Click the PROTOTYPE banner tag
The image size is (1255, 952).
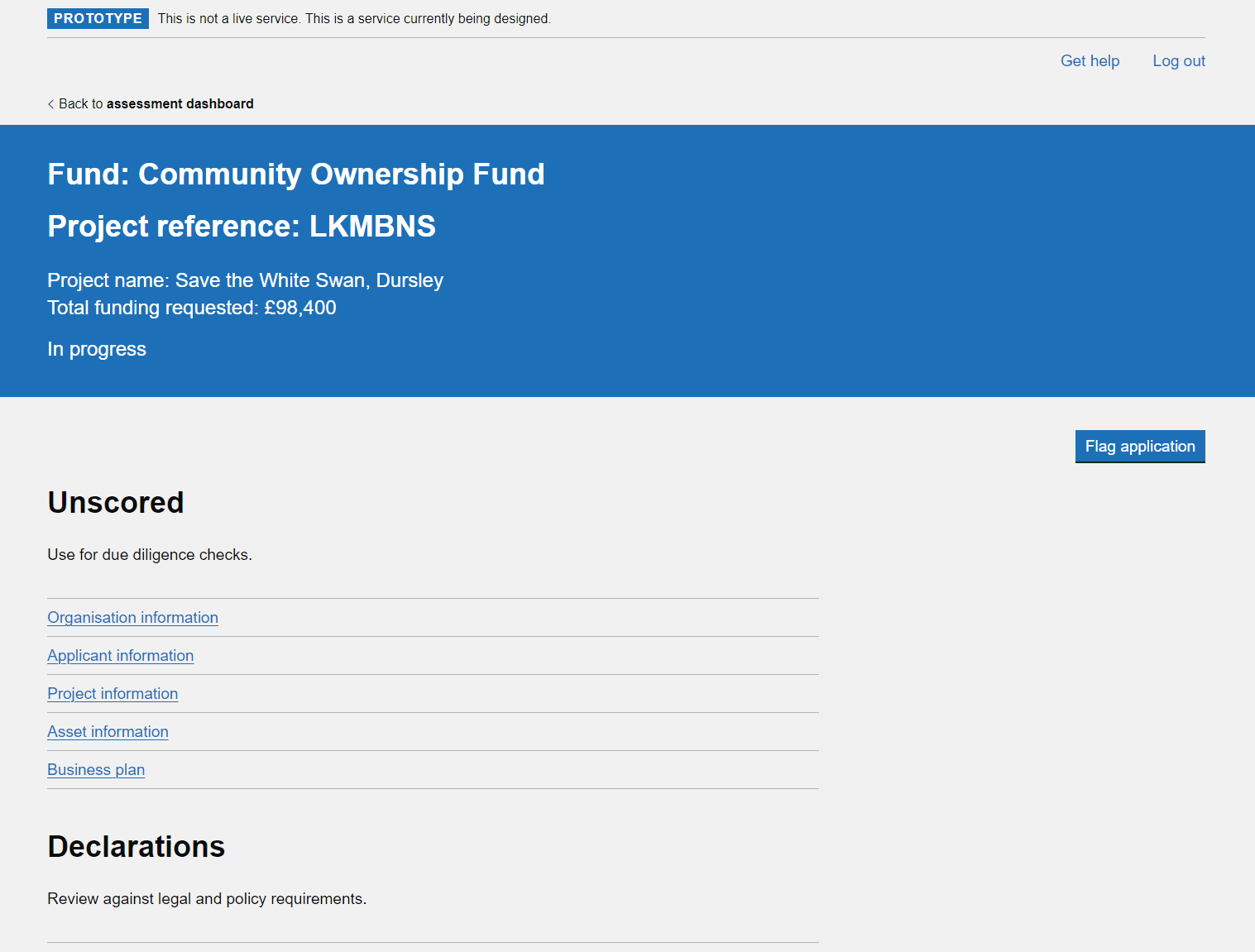(x=98, y=19)
